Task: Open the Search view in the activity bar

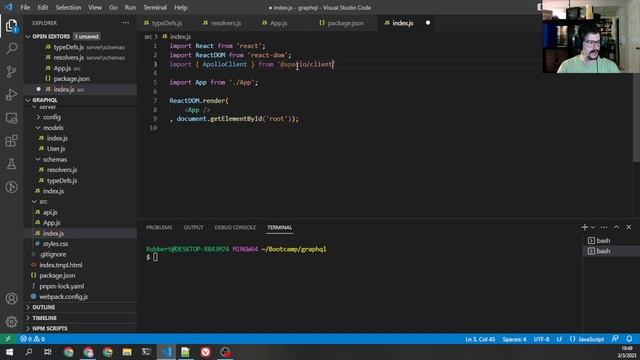Action: tap(11, 48)
